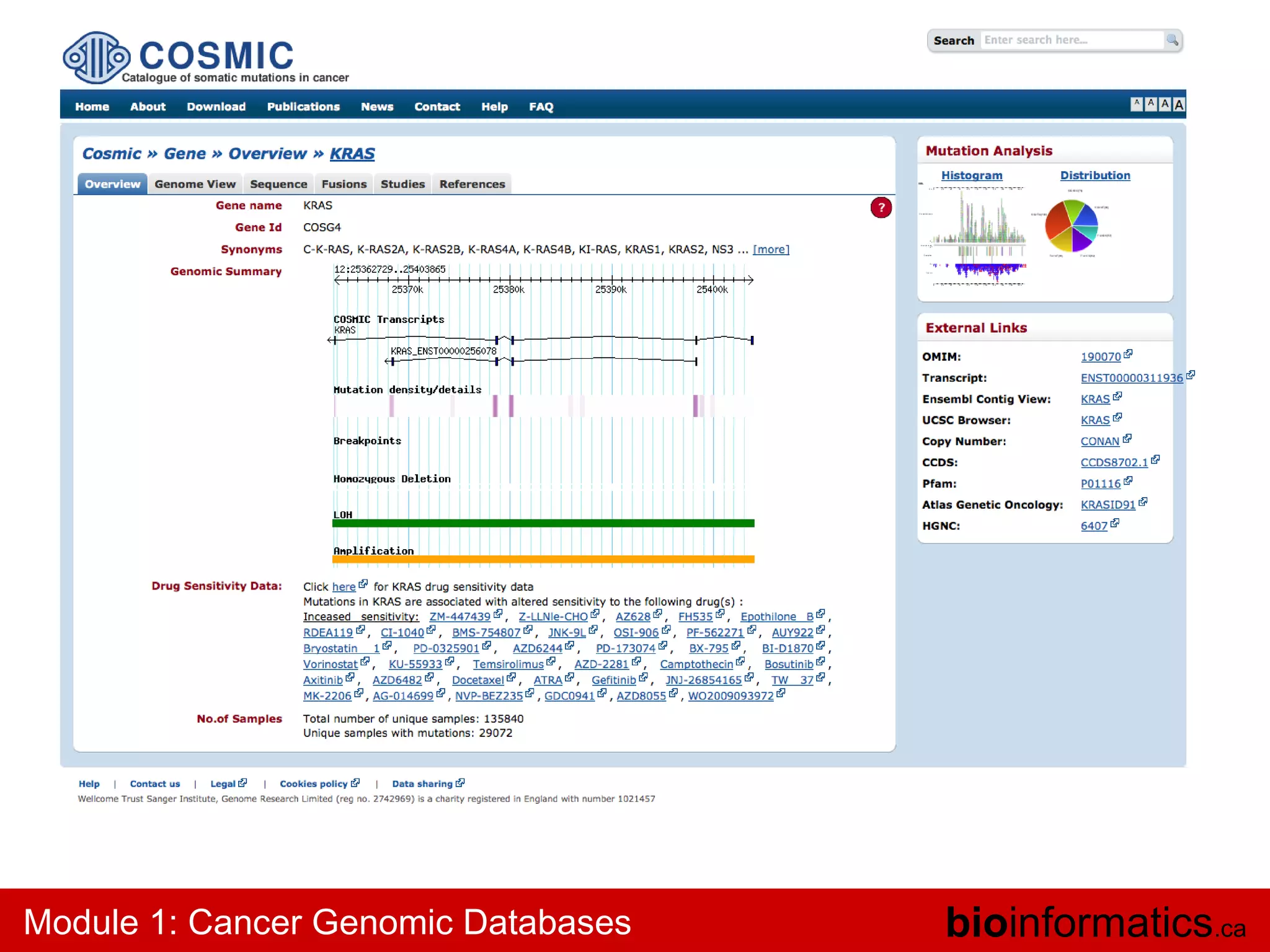Open the FAQ menu item
The width and height of the screenshot is (1270, 952).
tap(541, 107)
